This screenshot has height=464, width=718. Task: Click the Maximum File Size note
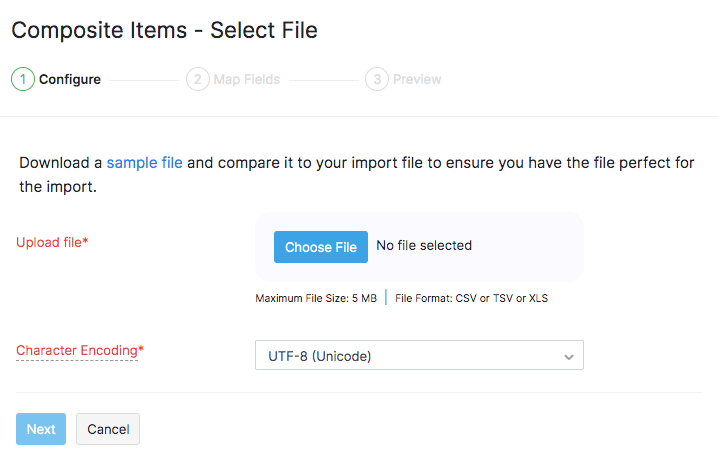(x=316, y=298)
